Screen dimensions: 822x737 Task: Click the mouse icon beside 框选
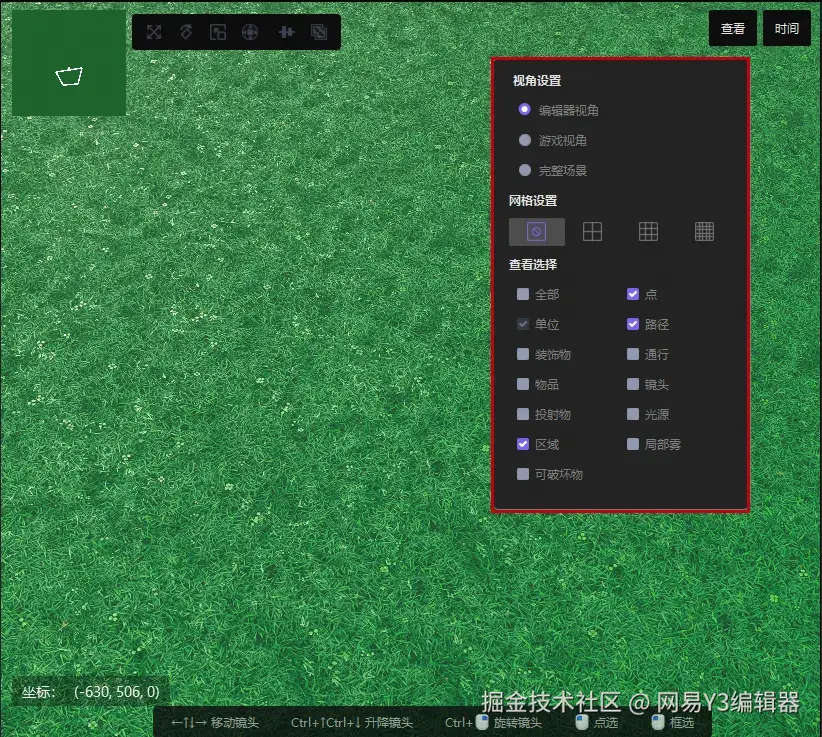[657, 722]
